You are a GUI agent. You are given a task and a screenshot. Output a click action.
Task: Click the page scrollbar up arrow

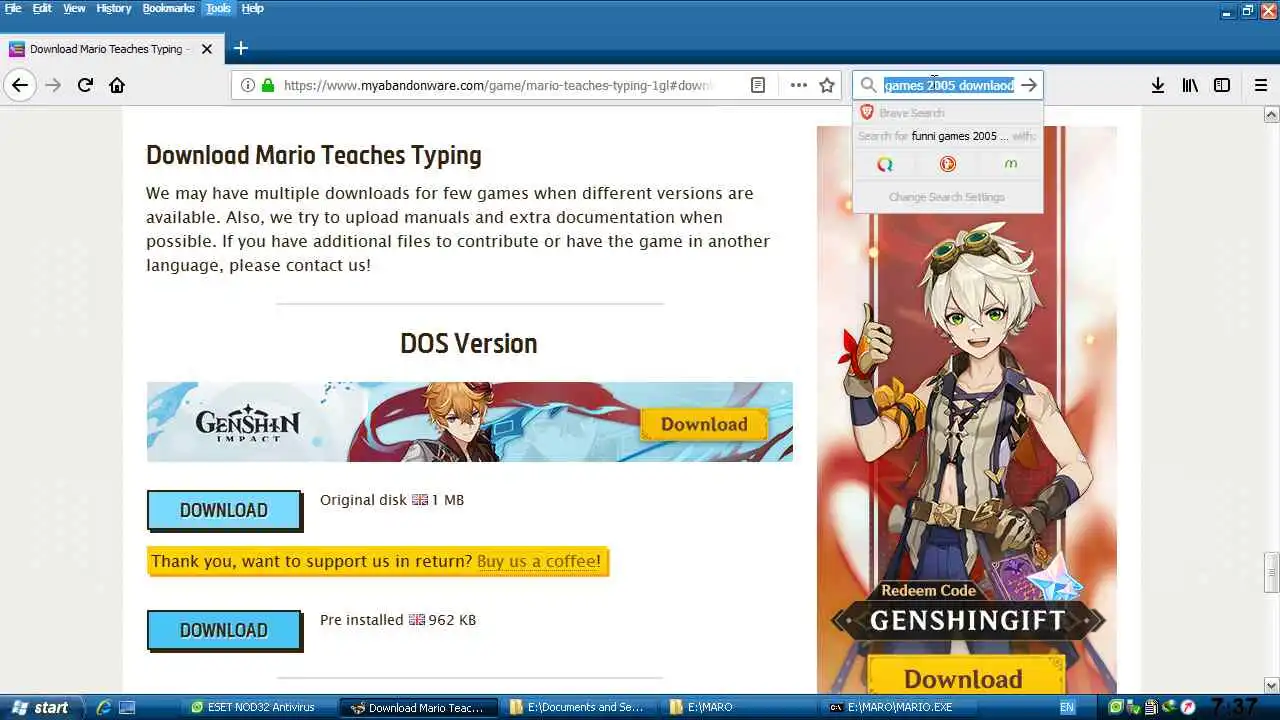pos(1271,114)
